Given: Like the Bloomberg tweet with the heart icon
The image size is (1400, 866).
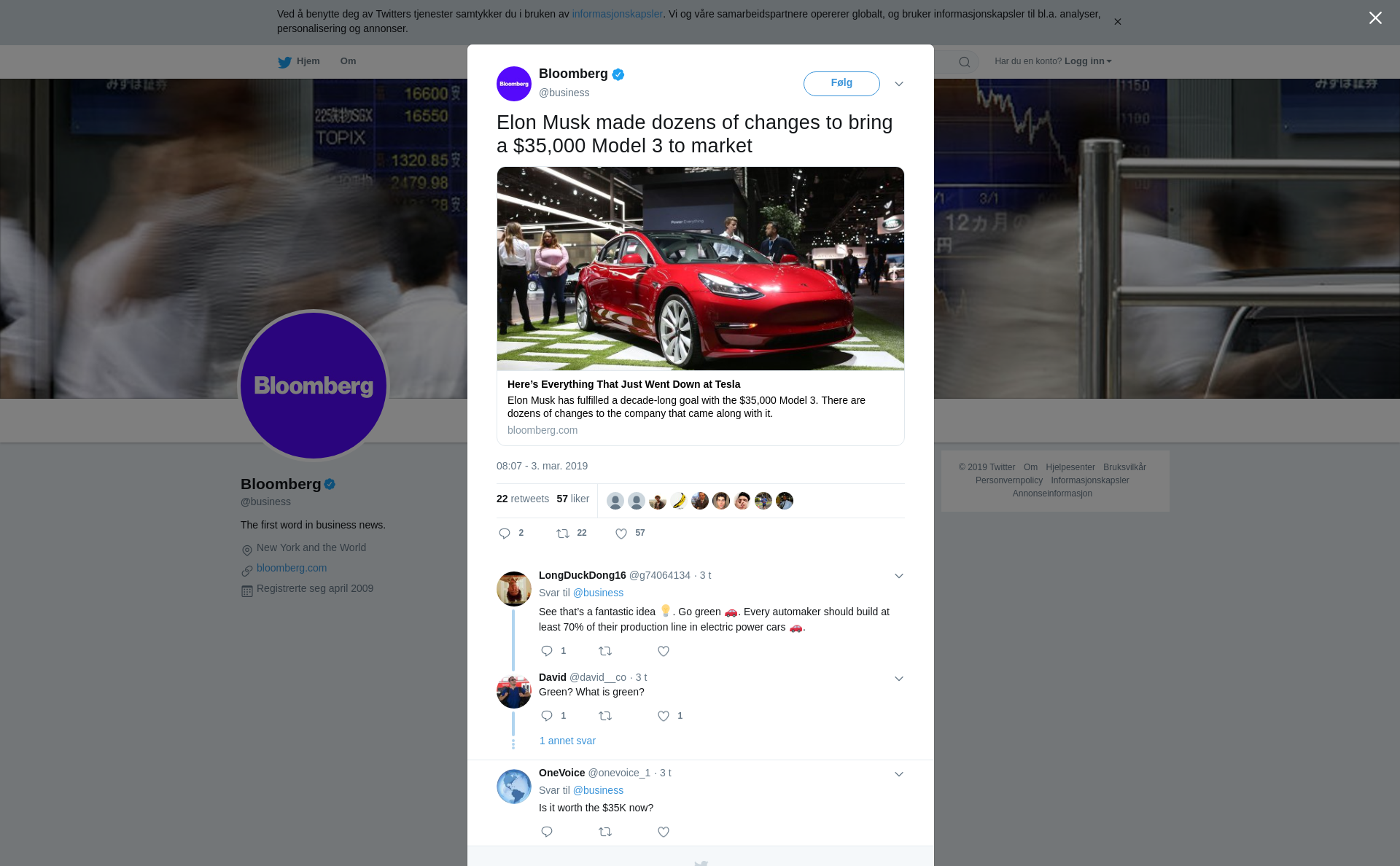Looking at the screenshot, I should click(621, 534).
